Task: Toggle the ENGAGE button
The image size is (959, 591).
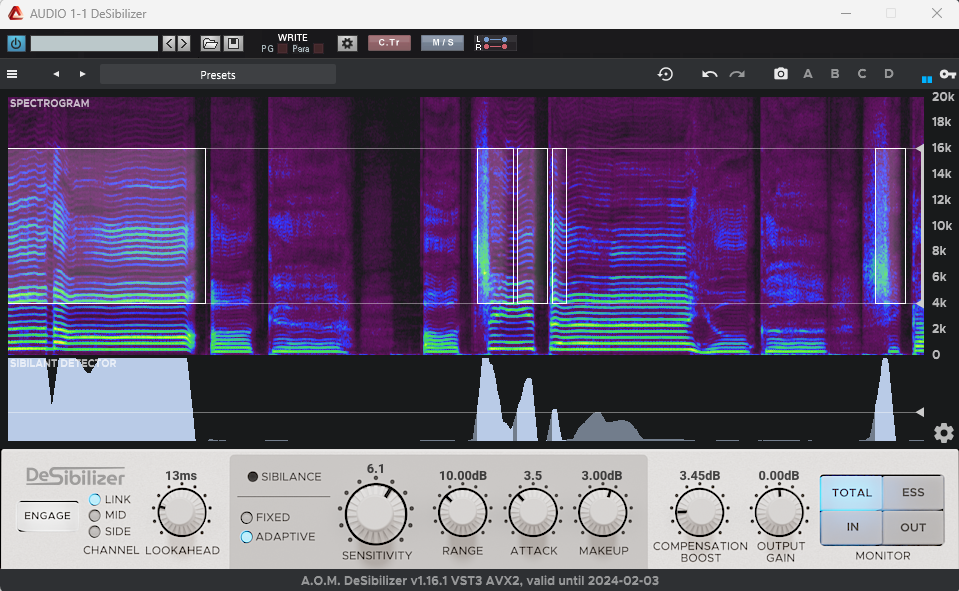Action: (x=48, y=516)
